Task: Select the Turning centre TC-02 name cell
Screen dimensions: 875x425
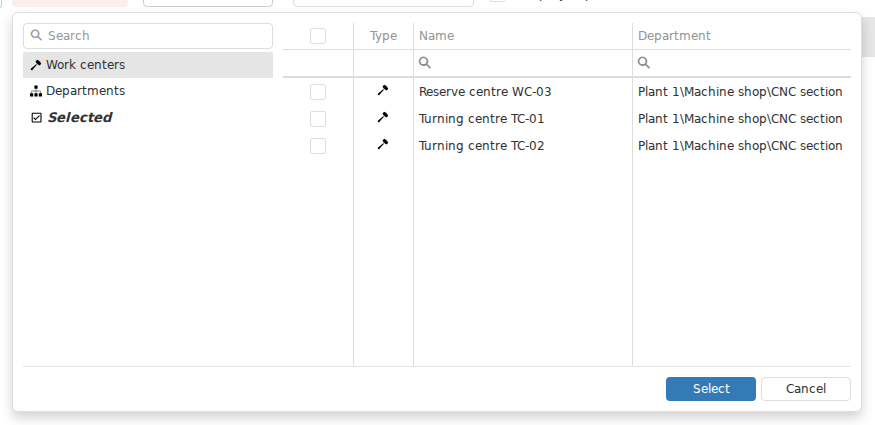Action: tap(523, 146)
